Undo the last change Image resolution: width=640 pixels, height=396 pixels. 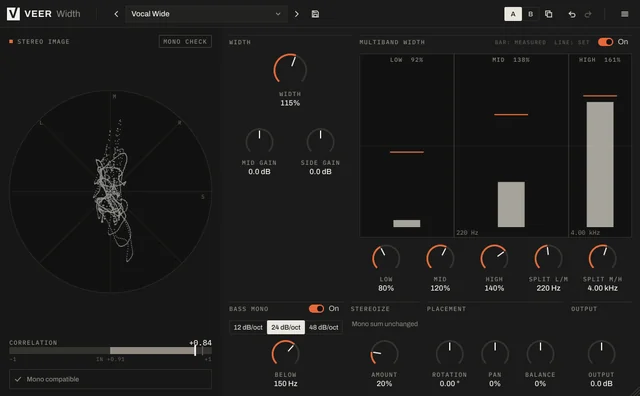click(x=572, y=14)
